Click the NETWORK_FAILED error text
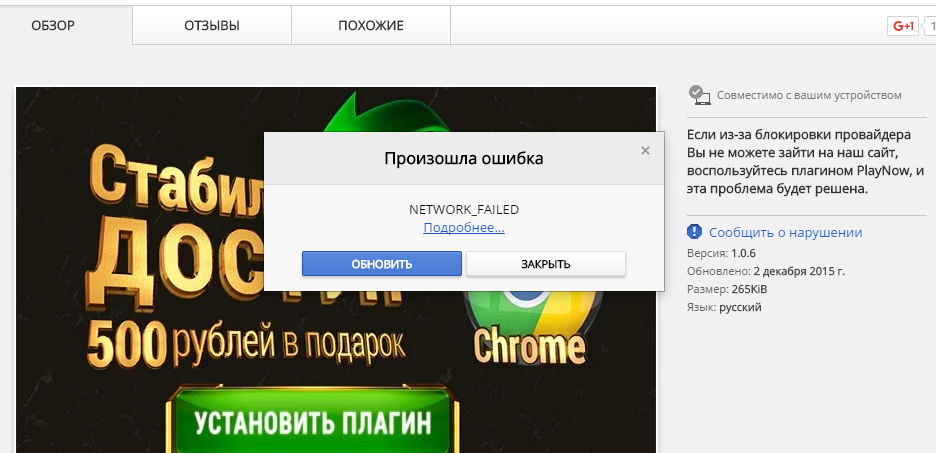 (464, 209)
